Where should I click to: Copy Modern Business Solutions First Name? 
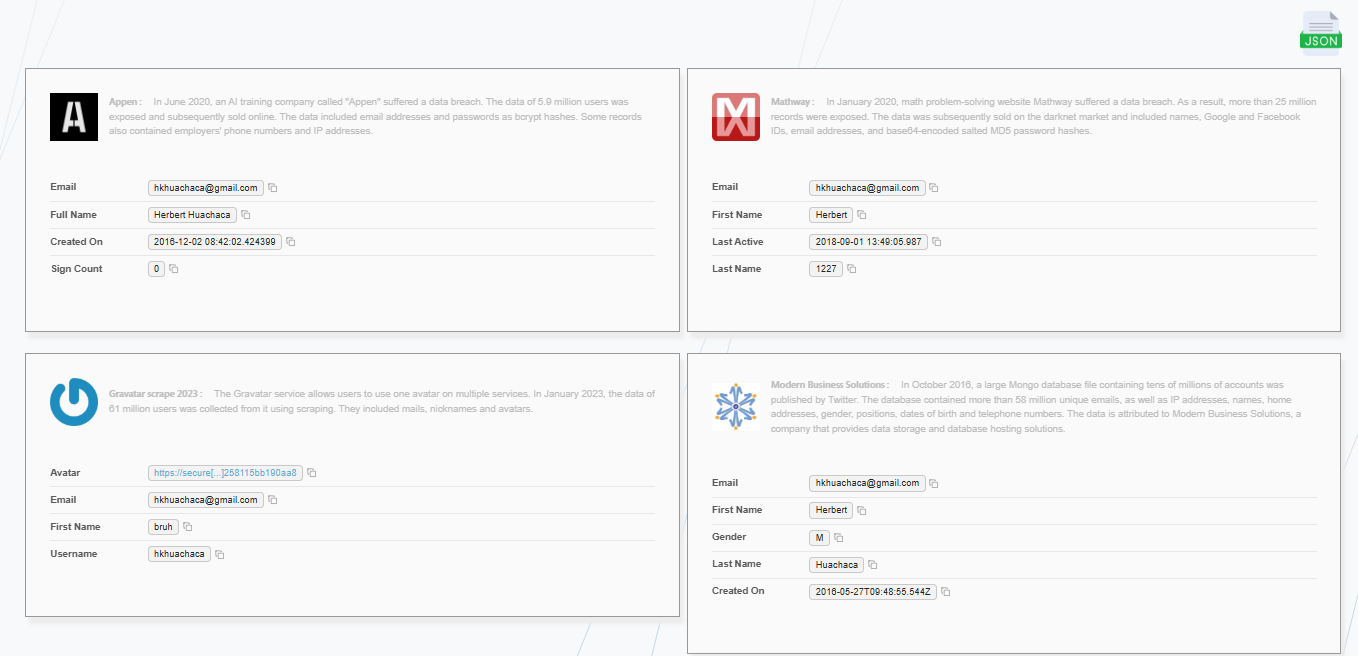[x=862, y=510]
